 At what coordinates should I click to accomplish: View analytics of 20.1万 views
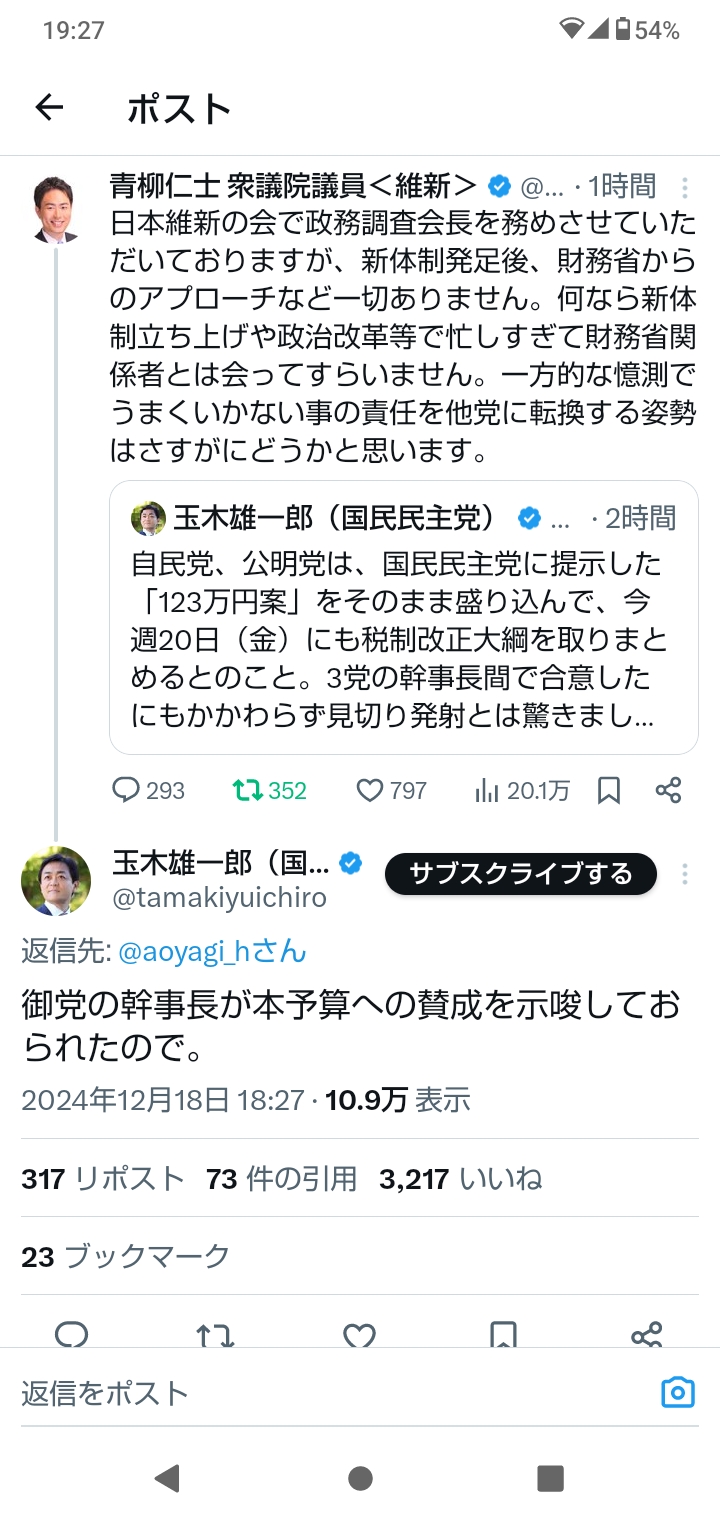522,791
